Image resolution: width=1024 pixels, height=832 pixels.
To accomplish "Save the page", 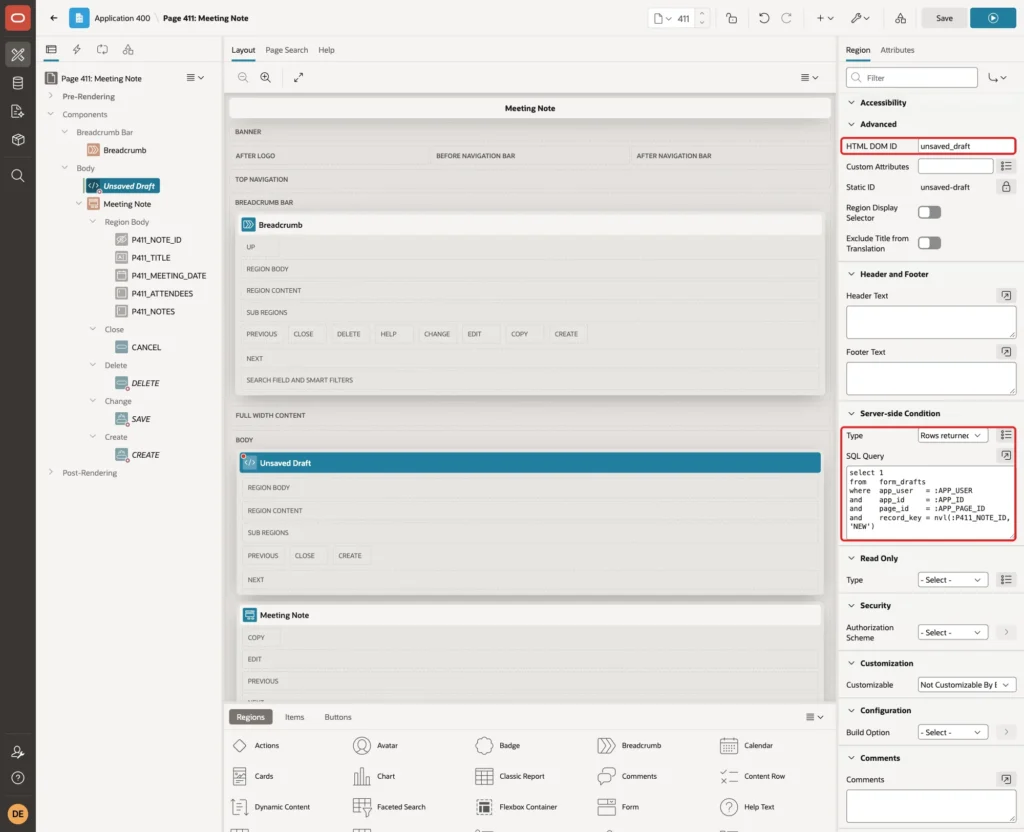I will (x=944, y=18).
